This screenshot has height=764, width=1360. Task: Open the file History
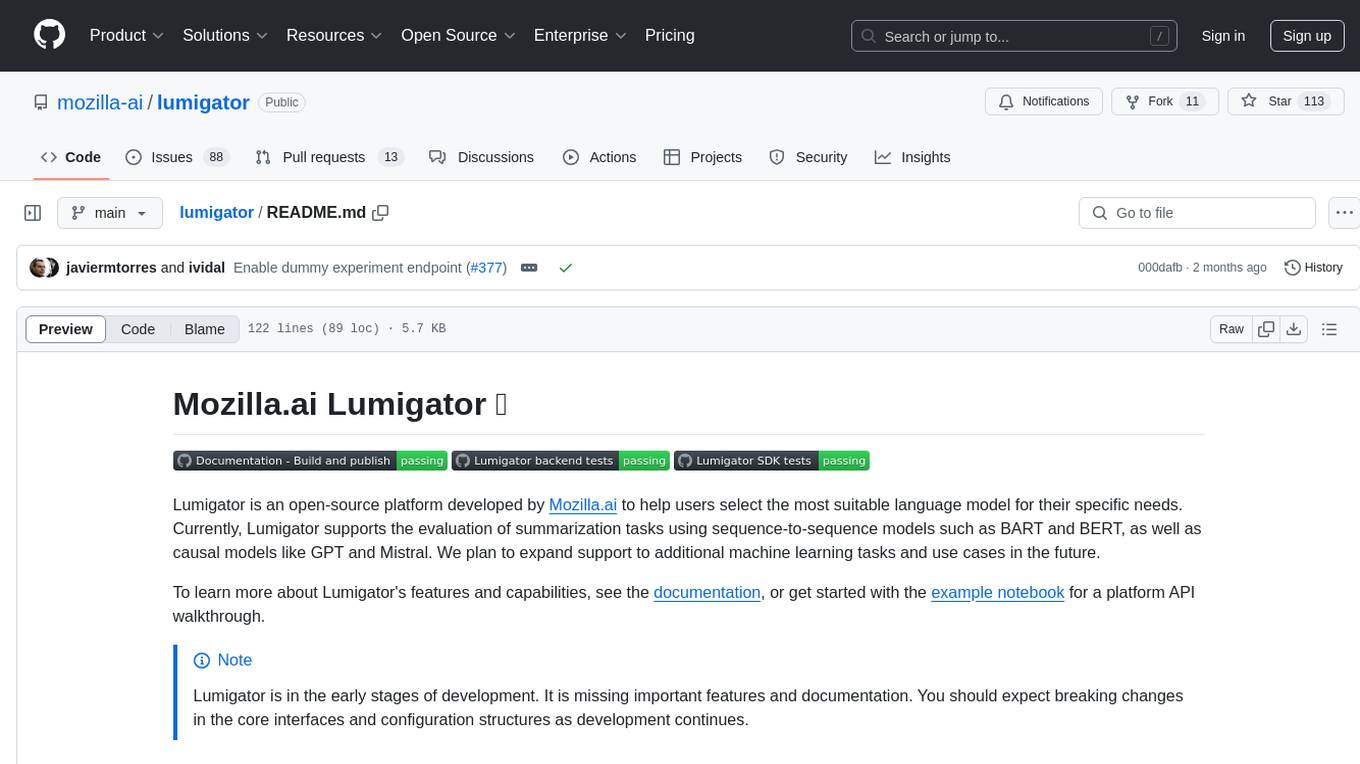(x=1313, y=268)
